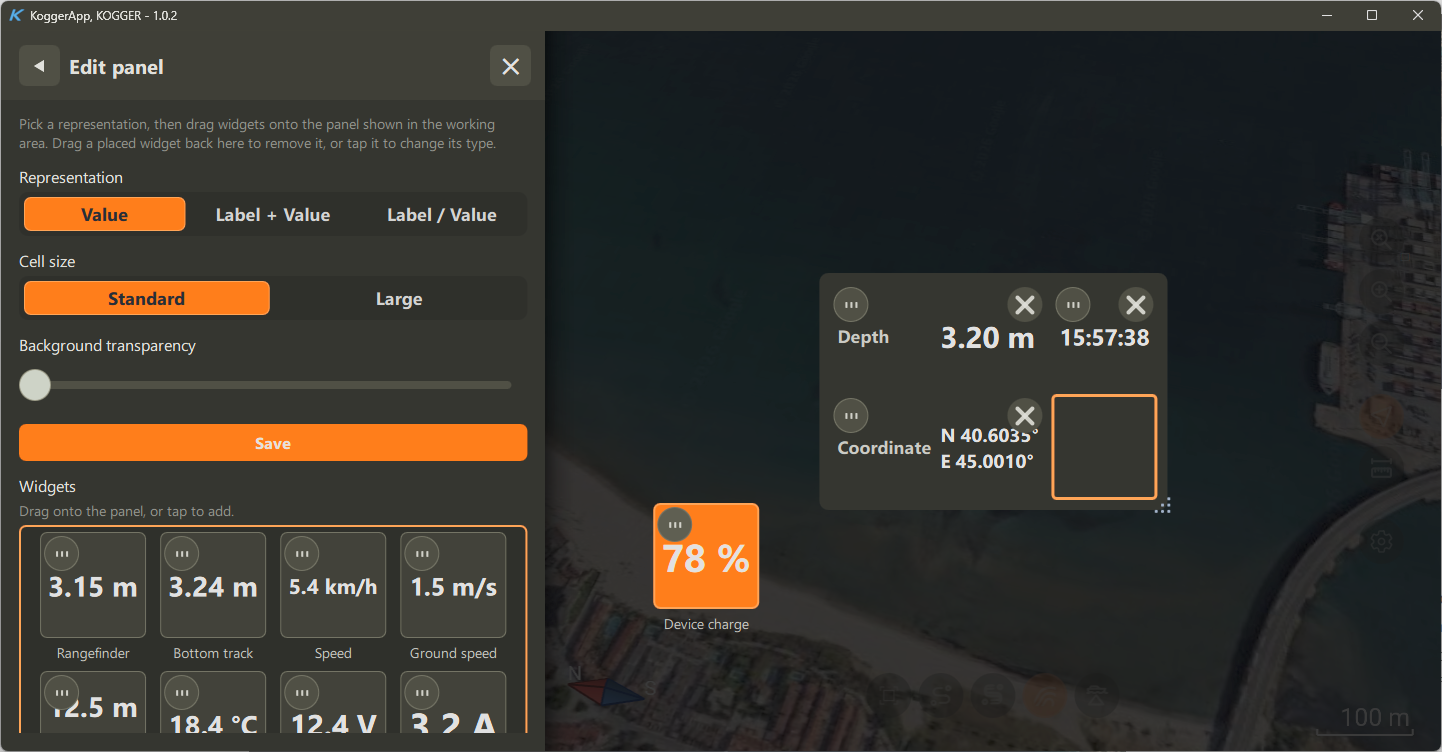Choose the Large cell size
1442x752 pixels.
tap(399, 298)
